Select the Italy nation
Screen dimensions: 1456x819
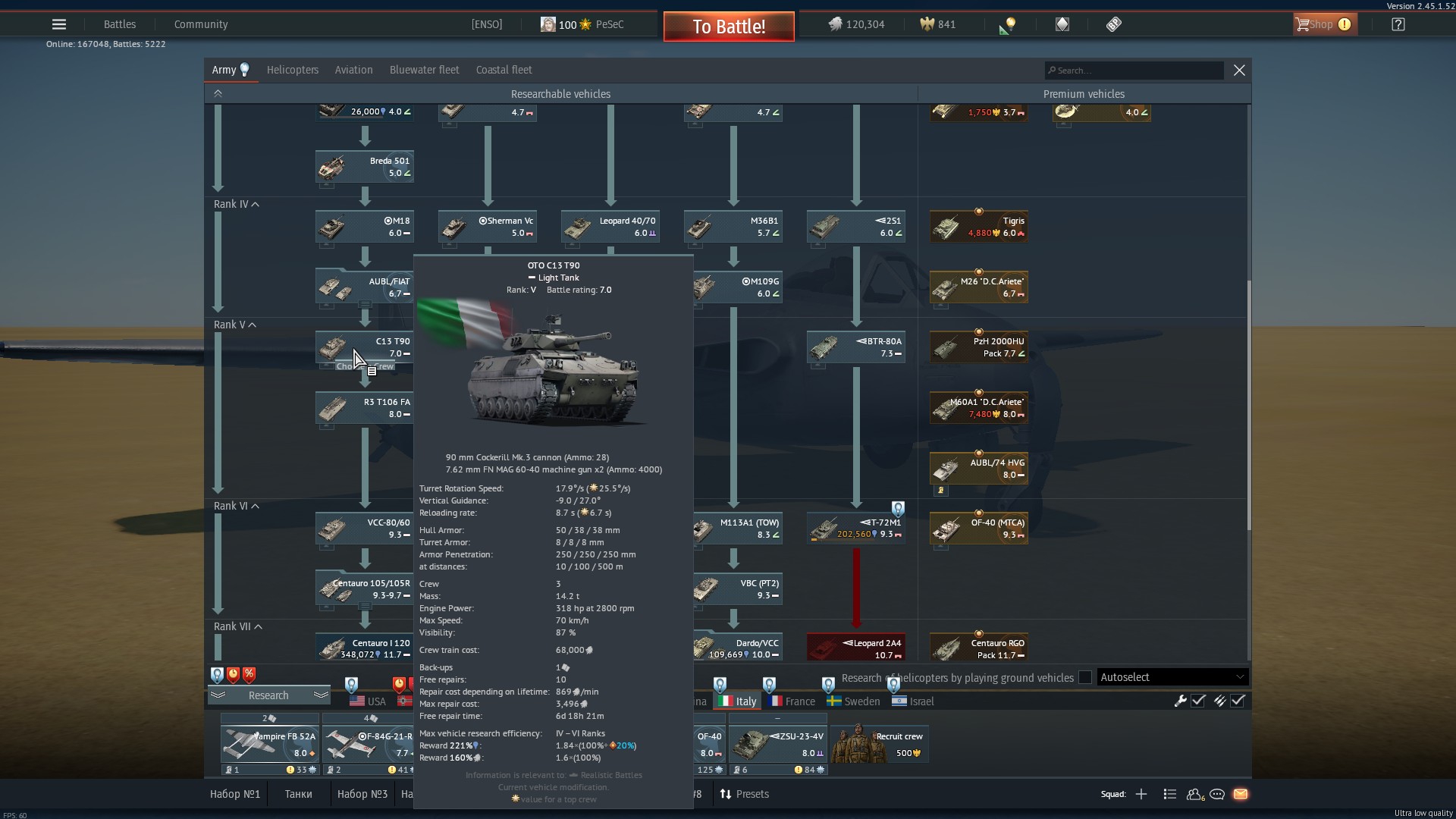pos(737,701)
